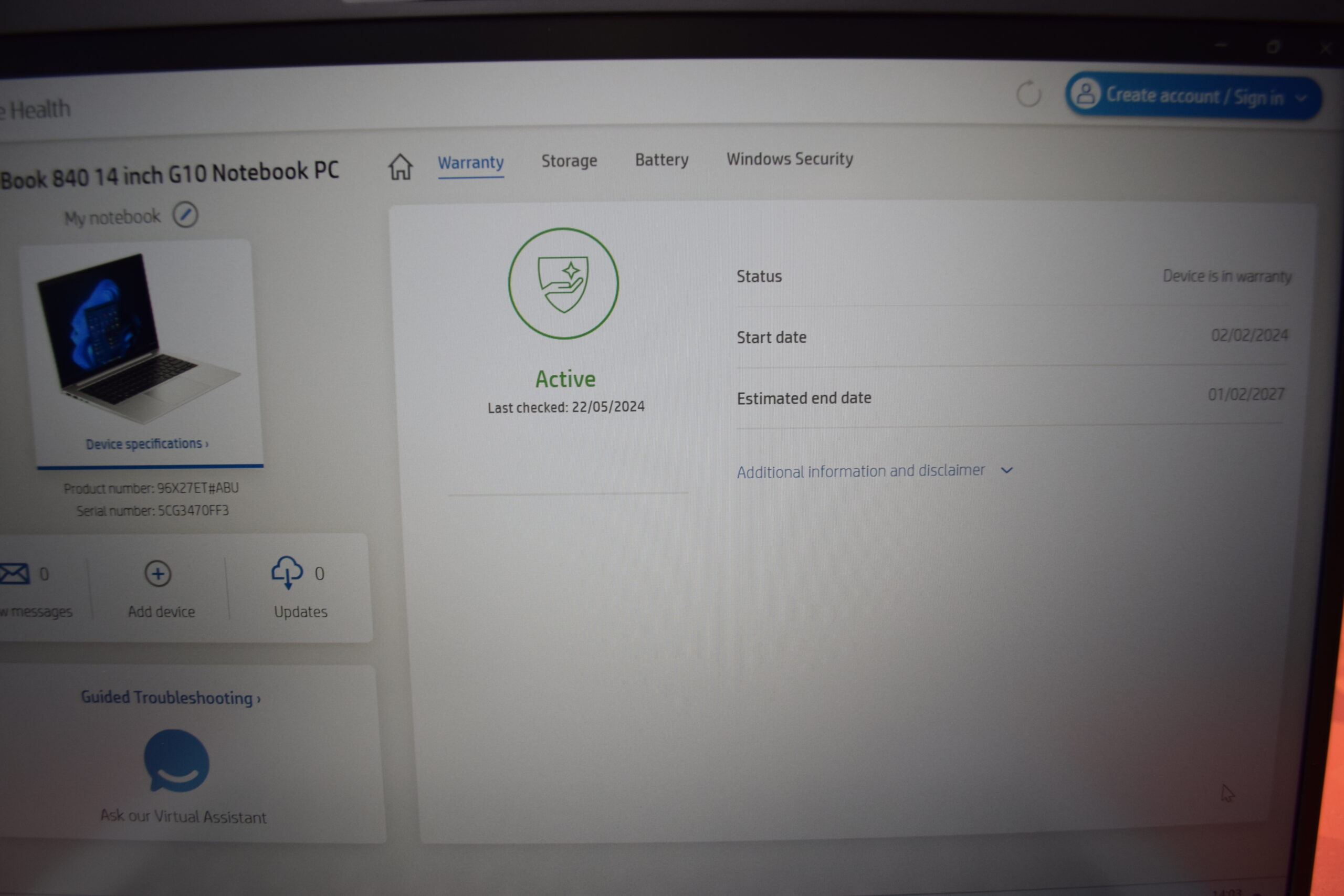This screenshot has height=896, width=1344.
Task: Click the Active warranty status text
Action: 565,379
